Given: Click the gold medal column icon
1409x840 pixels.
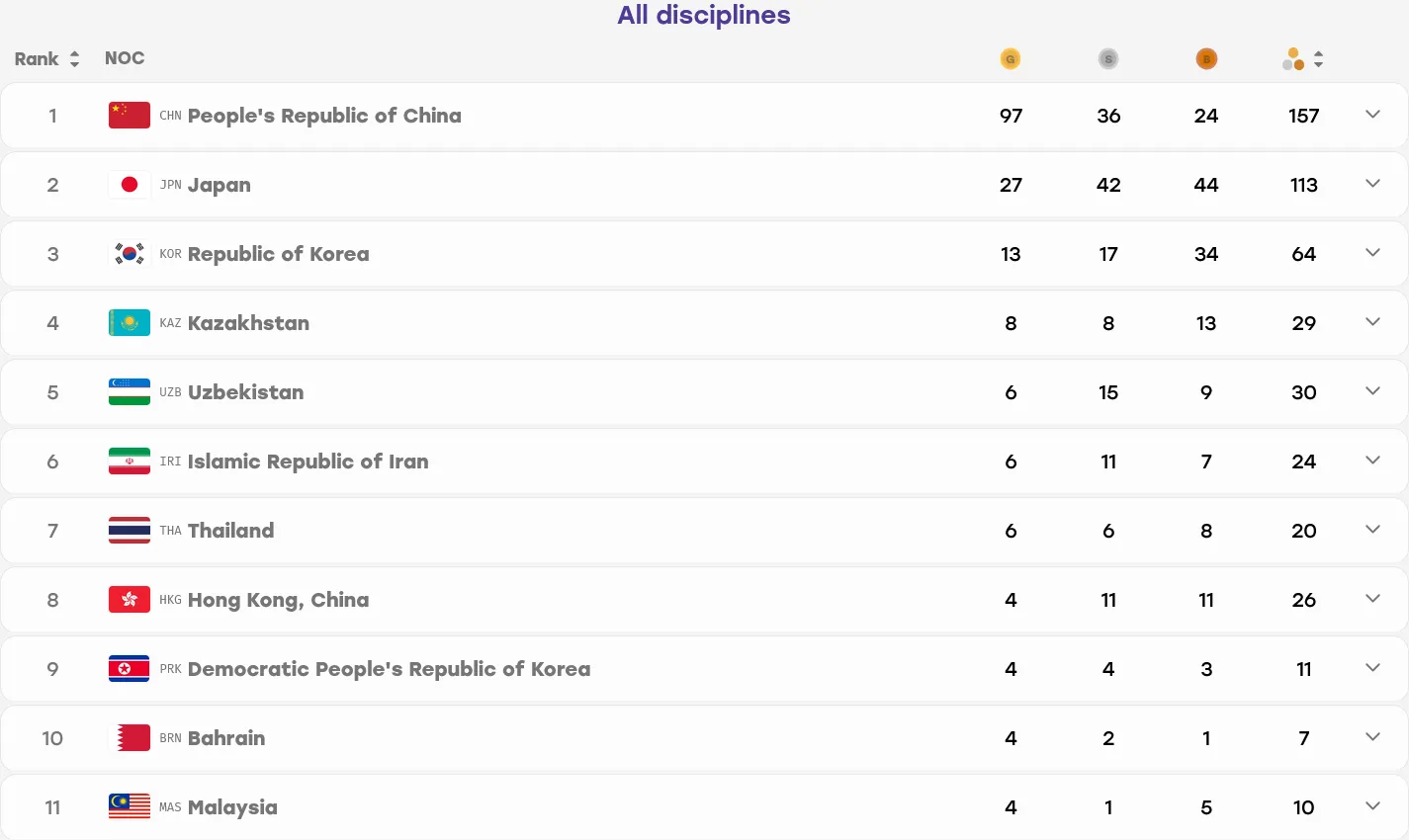Looking at the screenshot, I should coord(1010,59).
